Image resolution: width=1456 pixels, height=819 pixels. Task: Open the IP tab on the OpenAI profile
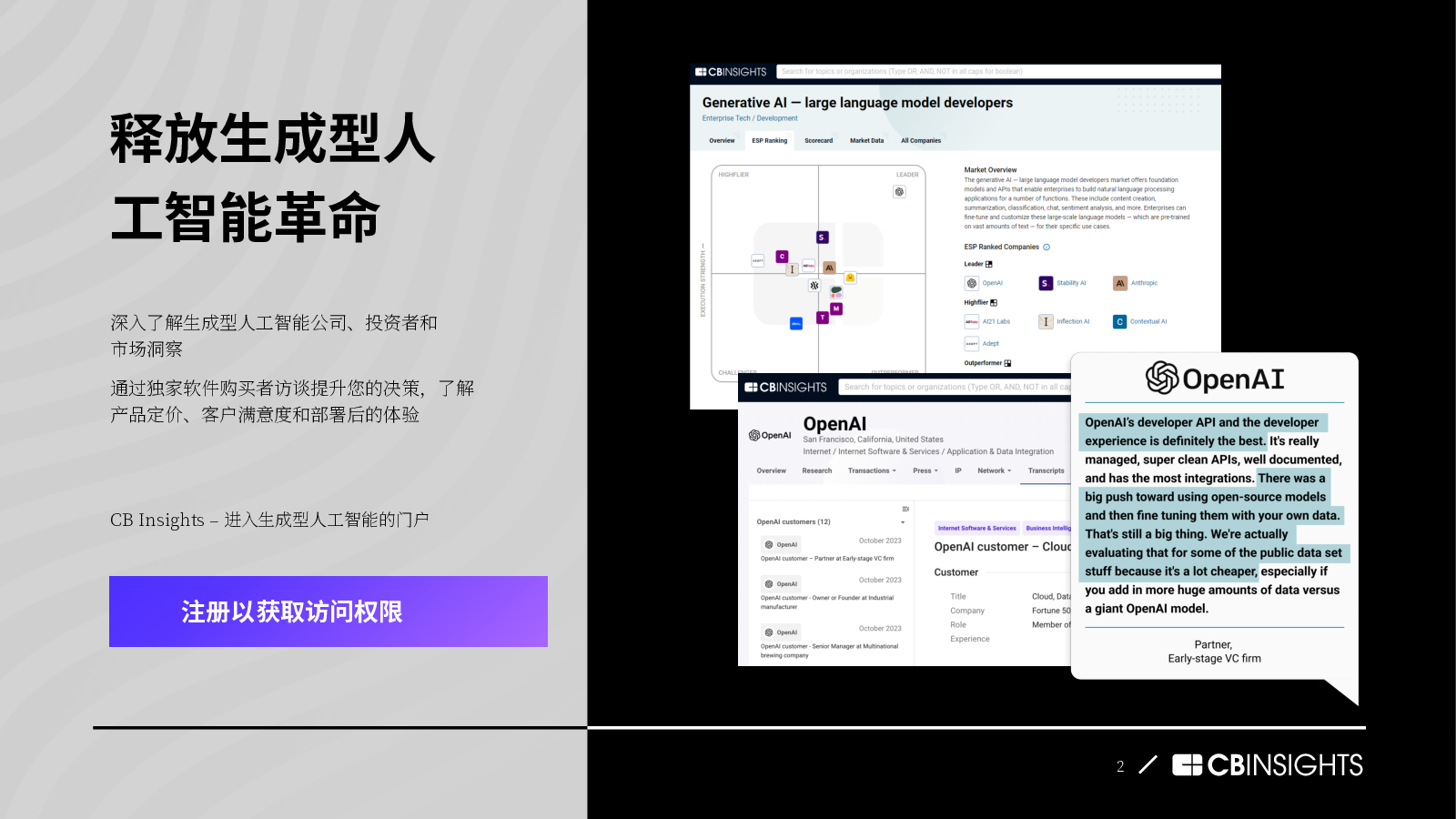point(958,471)
